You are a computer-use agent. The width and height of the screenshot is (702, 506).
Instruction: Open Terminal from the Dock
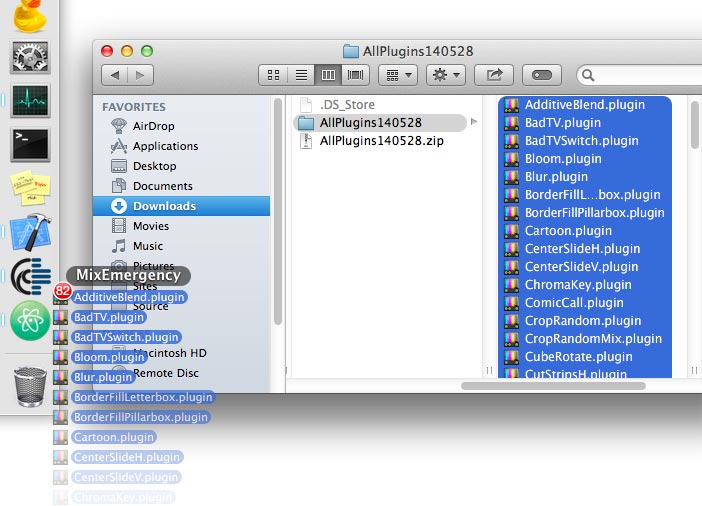(x=30, y=145)
